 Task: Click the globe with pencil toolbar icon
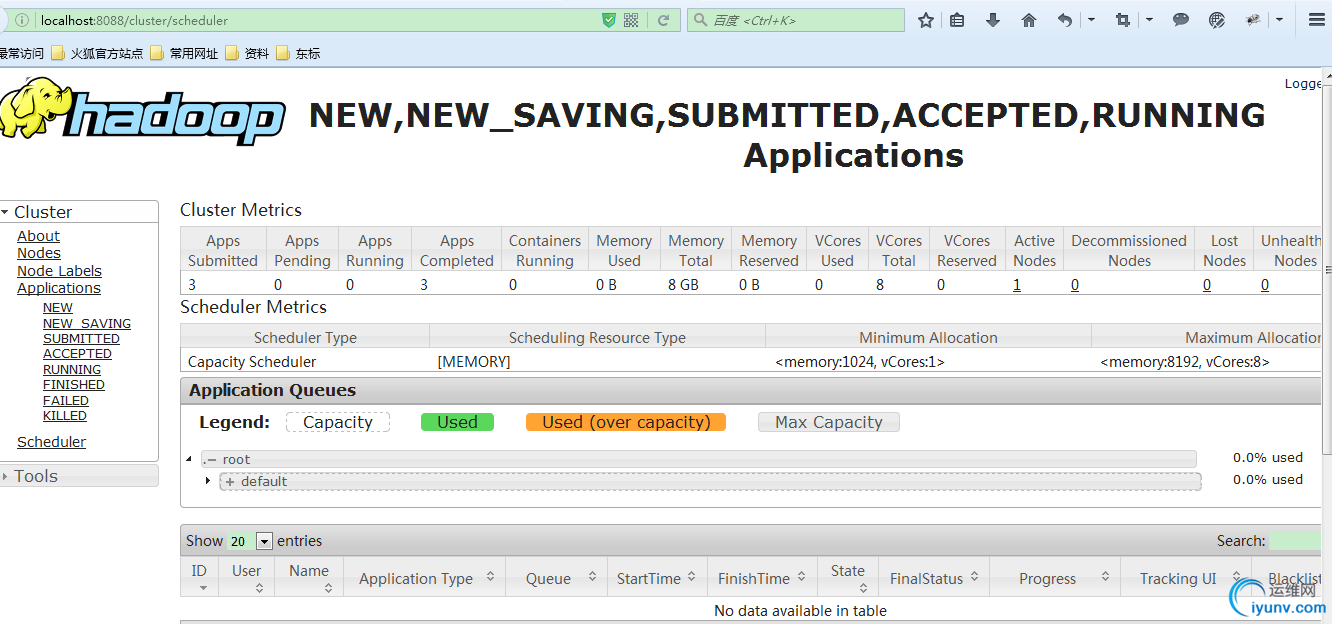coord(1217,20)
